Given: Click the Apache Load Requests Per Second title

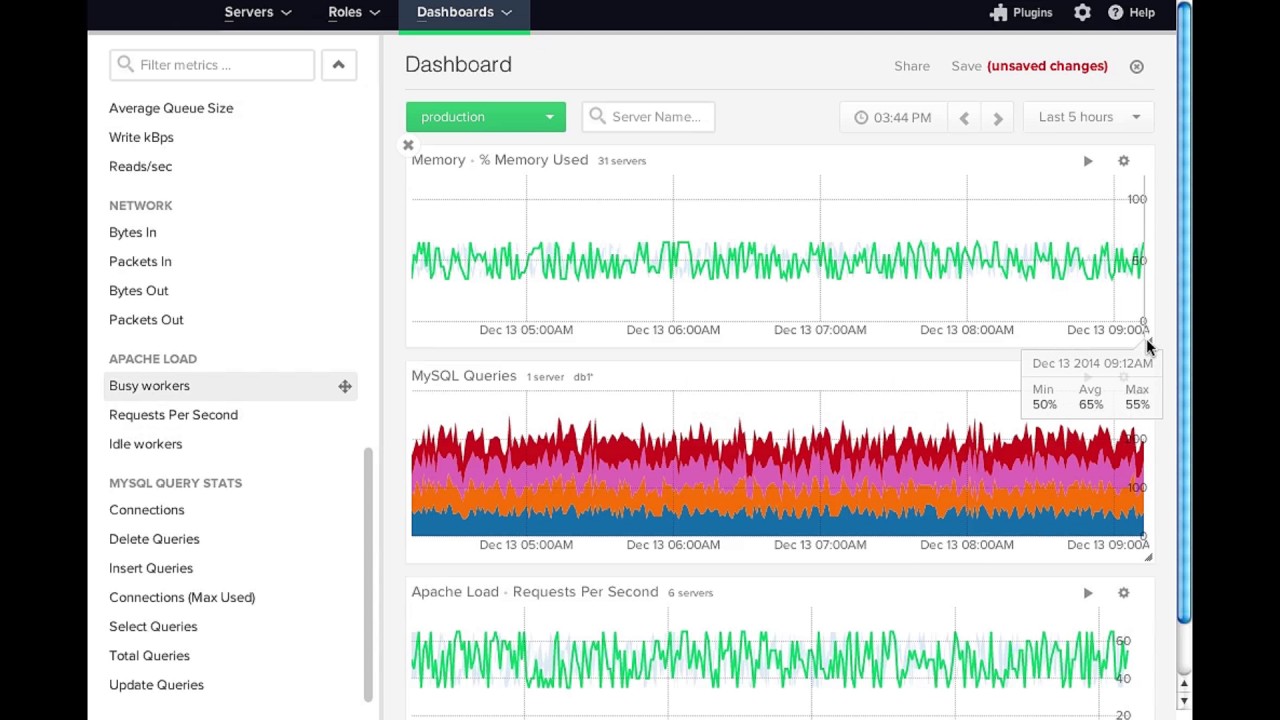Looking at the screenshot, I should click(x=535, y=592).
